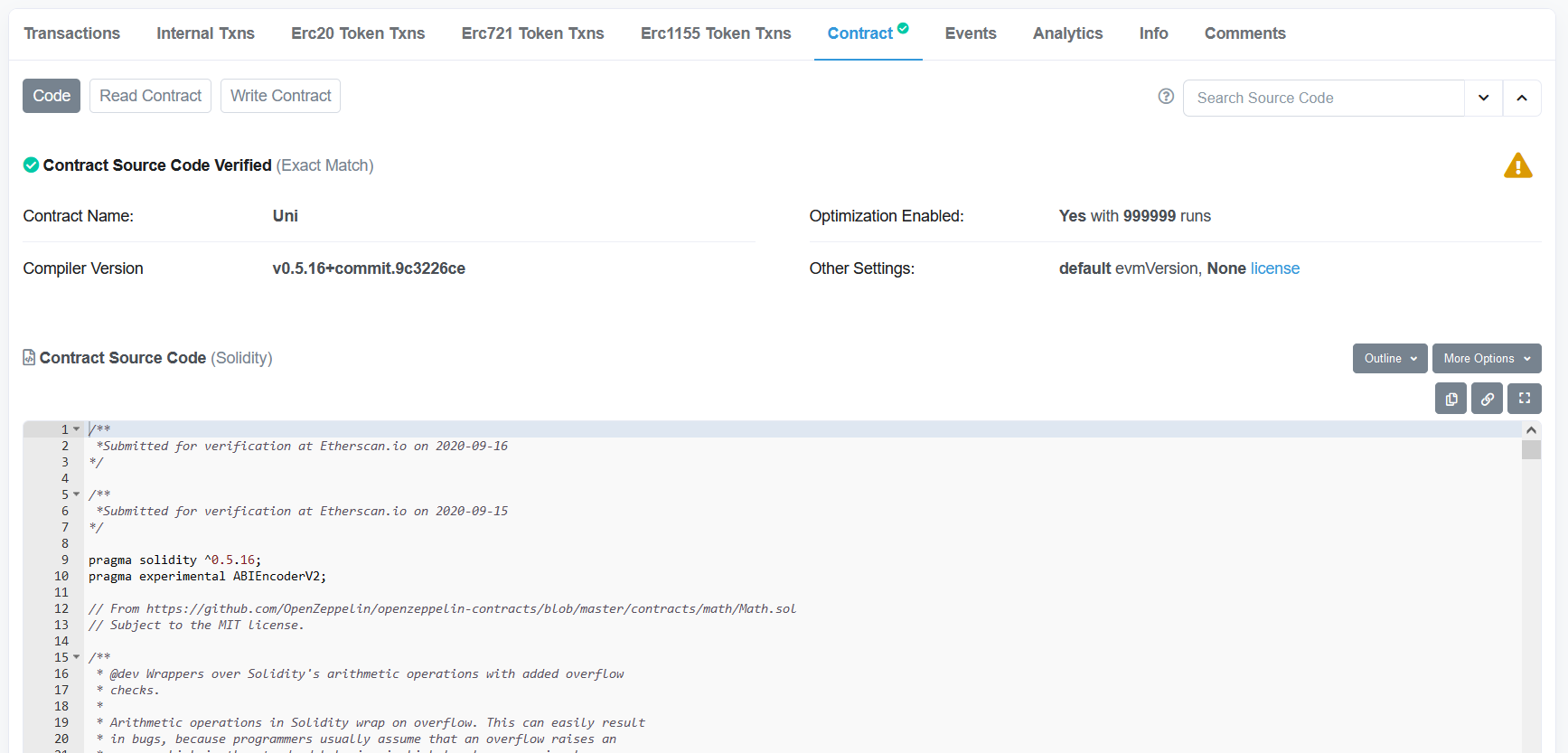Open the license link
Image resolution: width=1568 pixels, height=753 pixels.
pyautogui.click(x=1274, y=268)
